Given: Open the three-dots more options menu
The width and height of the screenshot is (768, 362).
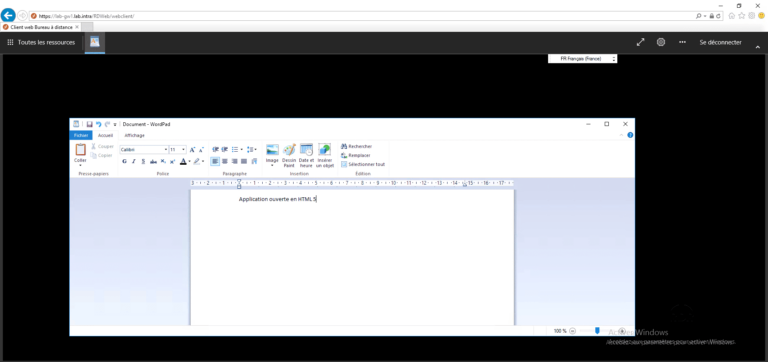Looking at the screenshot, I should 682,42.
